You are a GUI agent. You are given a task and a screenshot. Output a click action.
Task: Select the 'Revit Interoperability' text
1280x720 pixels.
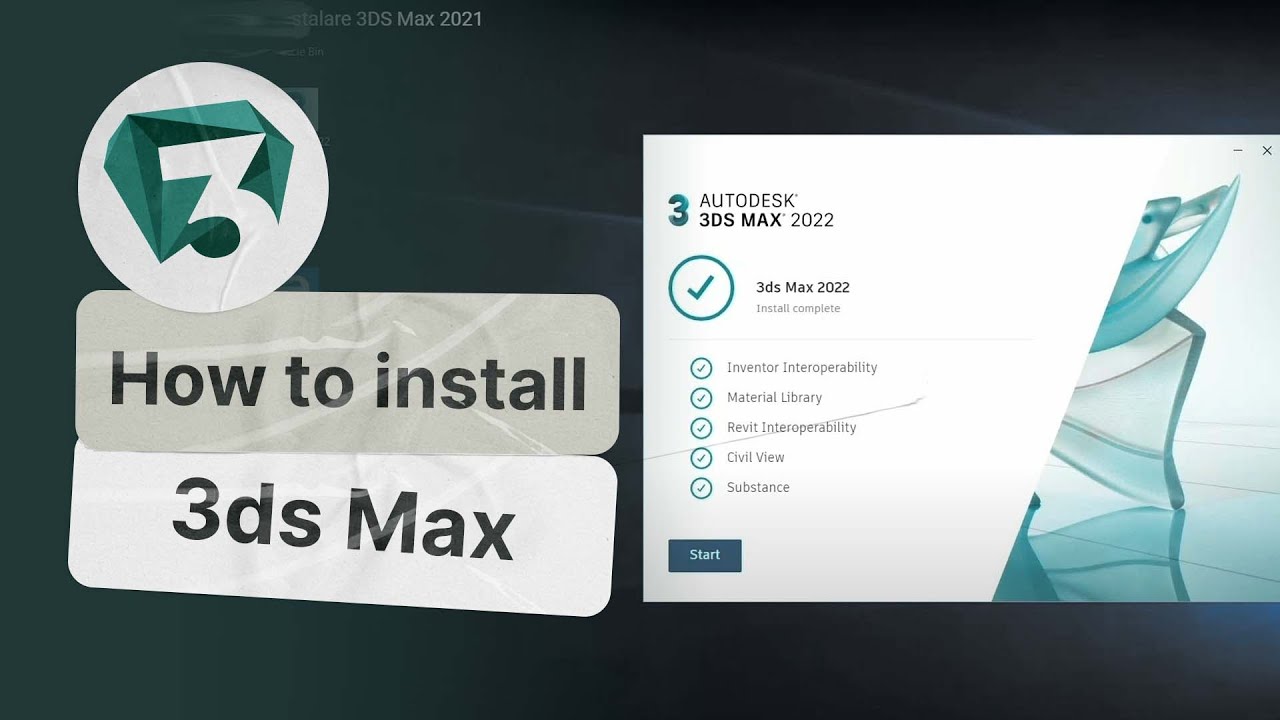[791, 428]
